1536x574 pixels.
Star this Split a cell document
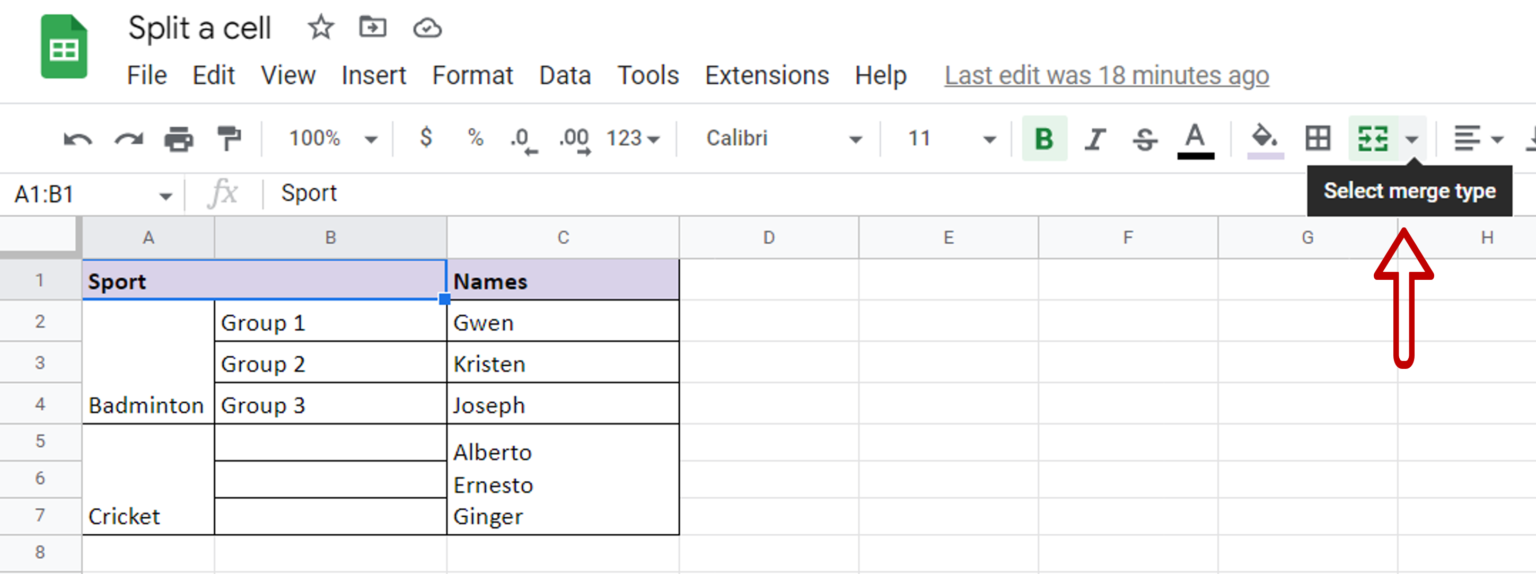click(320, 27)
